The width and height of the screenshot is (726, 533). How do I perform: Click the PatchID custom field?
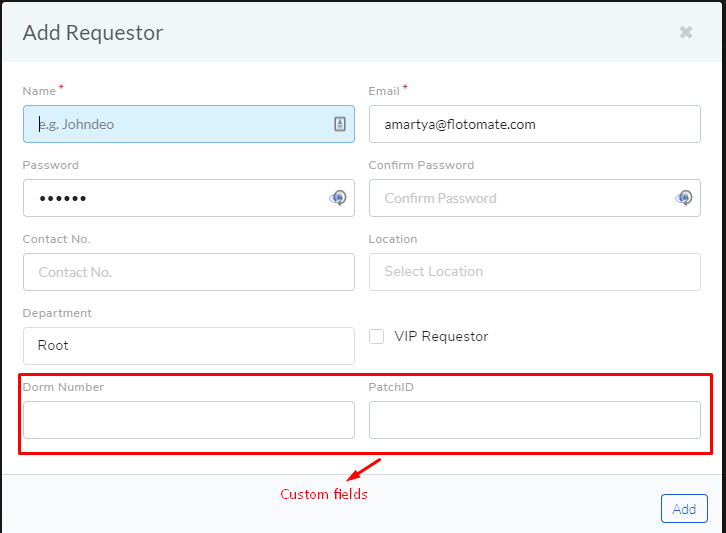[535, 420]
